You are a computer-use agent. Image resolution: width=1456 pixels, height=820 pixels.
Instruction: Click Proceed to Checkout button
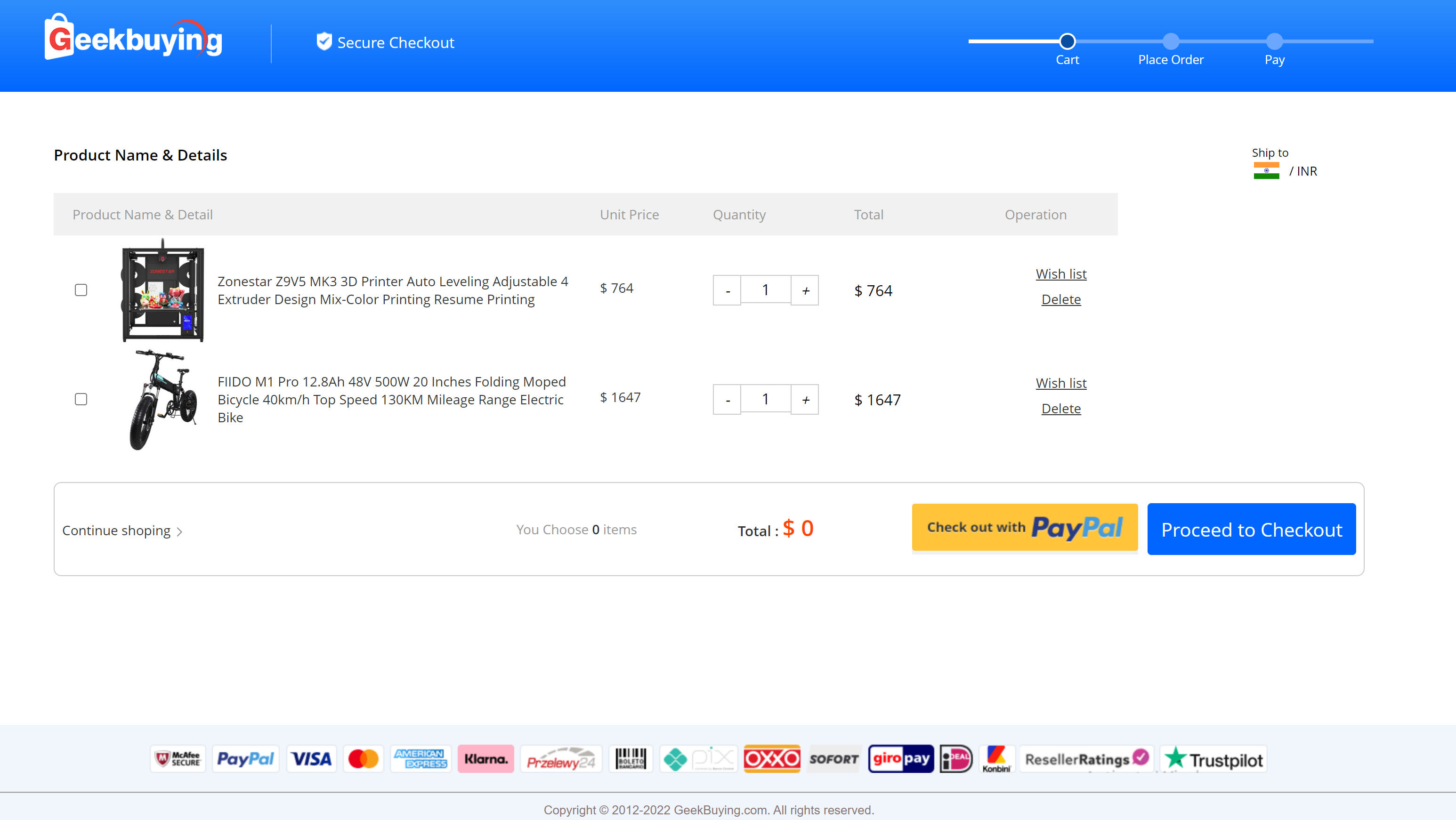click(x=1251, y=529)
